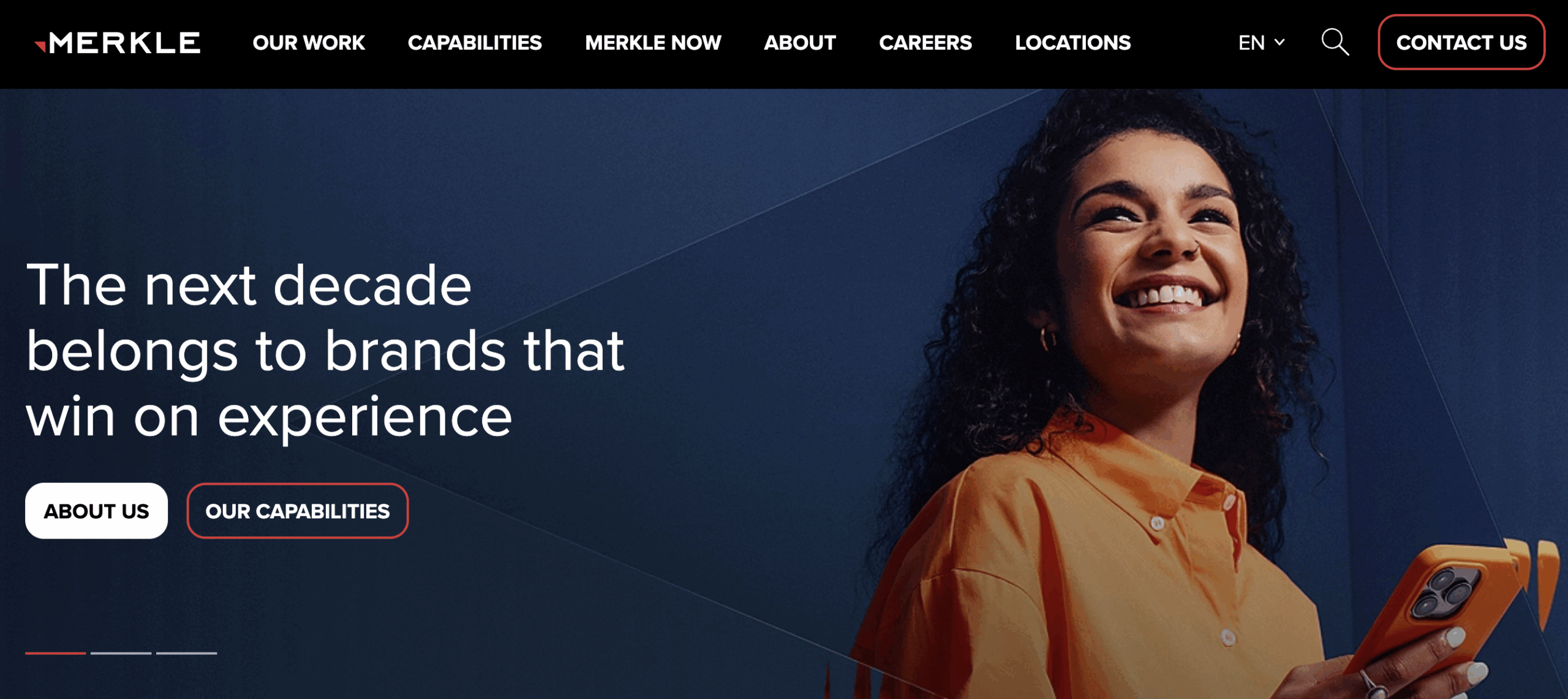The width and height of the screenshot is (1568, 699).
Task: Go home via the Merkle logo
Action: click(x=118, y=43)
